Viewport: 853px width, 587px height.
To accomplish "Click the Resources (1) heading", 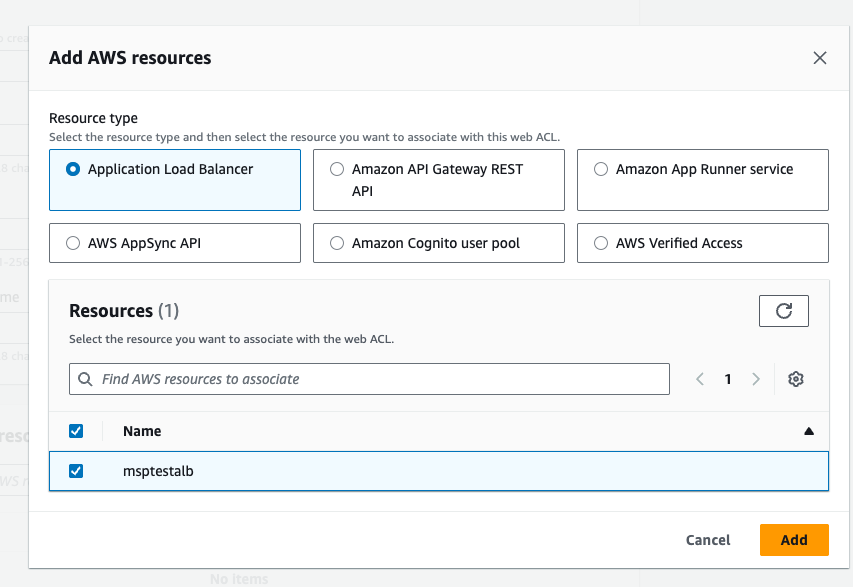I will [x=124, y=311].
